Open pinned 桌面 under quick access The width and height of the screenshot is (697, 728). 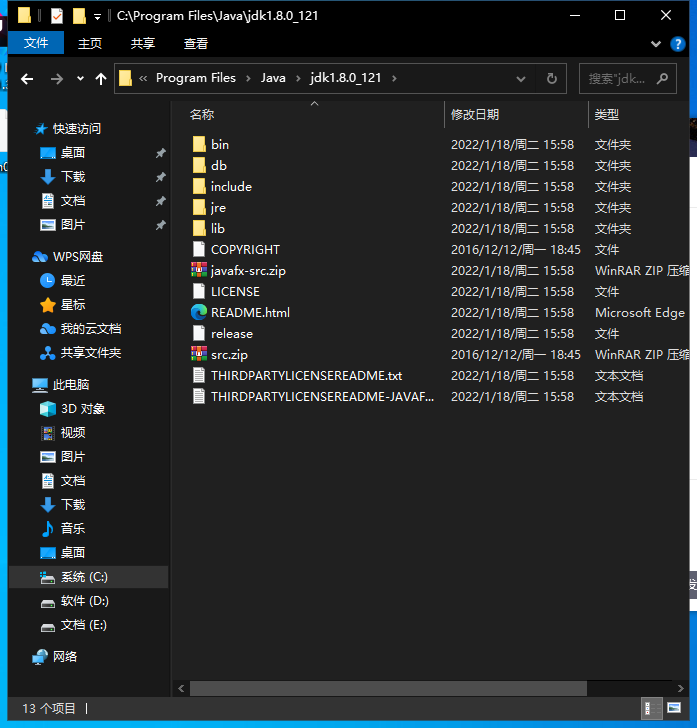[x=73, y=153]
